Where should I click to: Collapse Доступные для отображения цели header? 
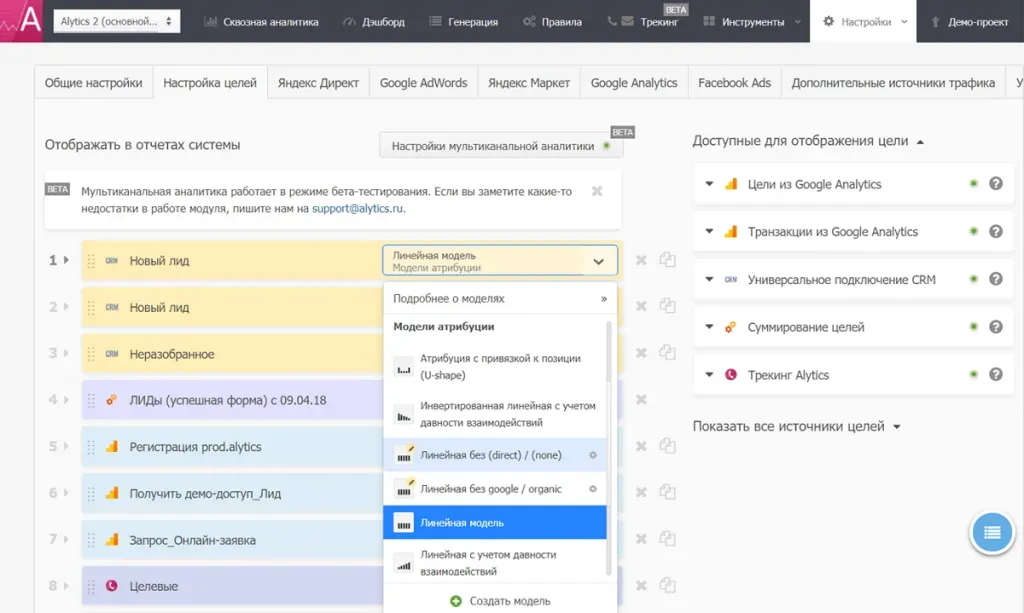click(x=808, y=141)
